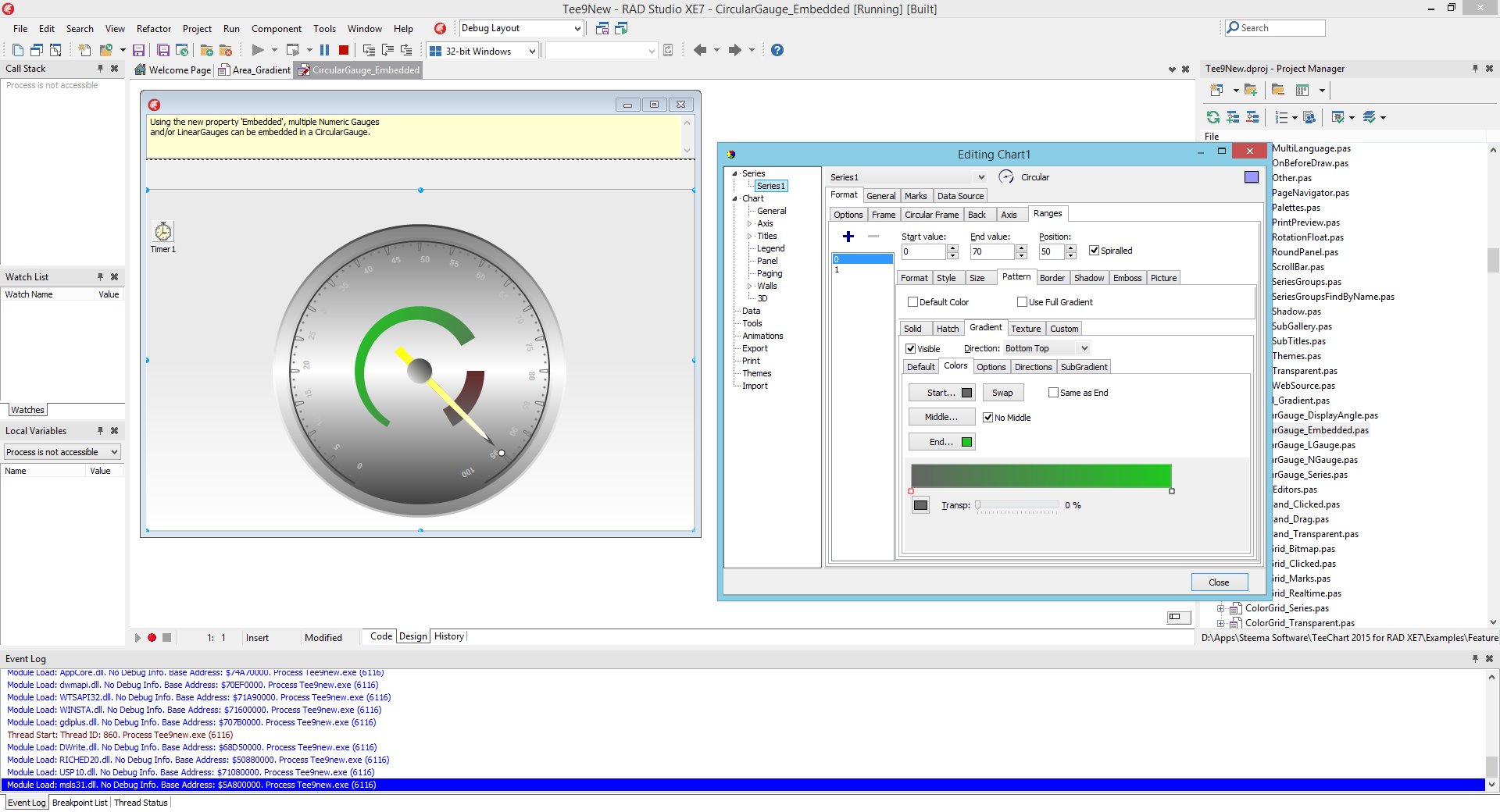The height and width of the screenshot is (812, 1500).
Task: Click the refresh icon in Project Manager
Action: point(1212,117)
